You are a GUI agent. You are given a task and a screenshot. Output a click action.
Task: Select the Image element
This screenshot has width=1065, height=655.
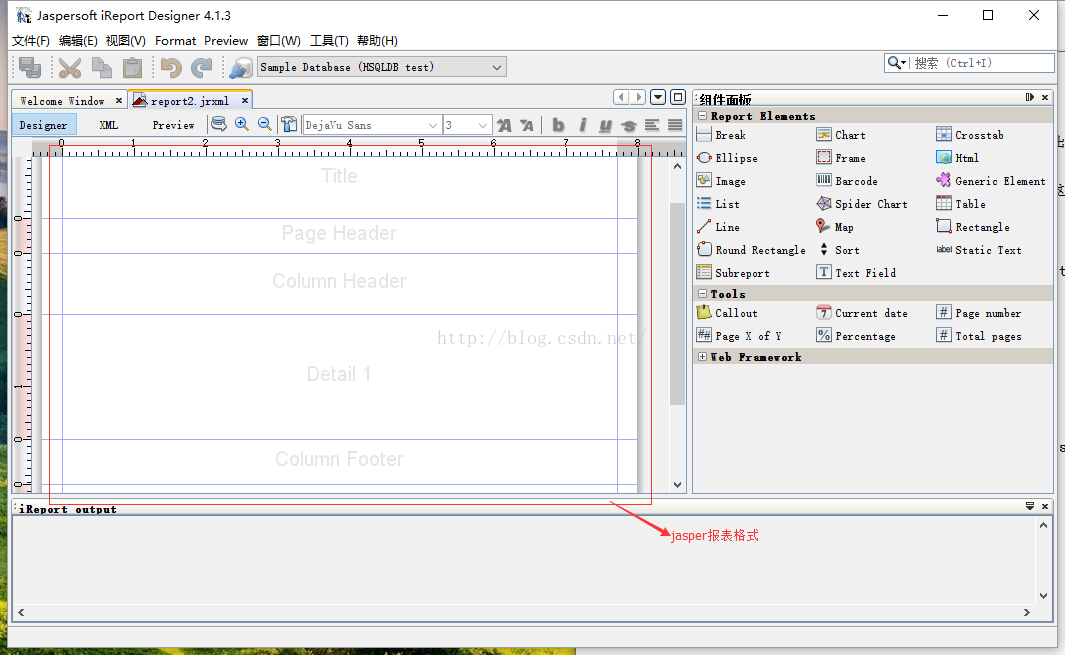point(721,181)
